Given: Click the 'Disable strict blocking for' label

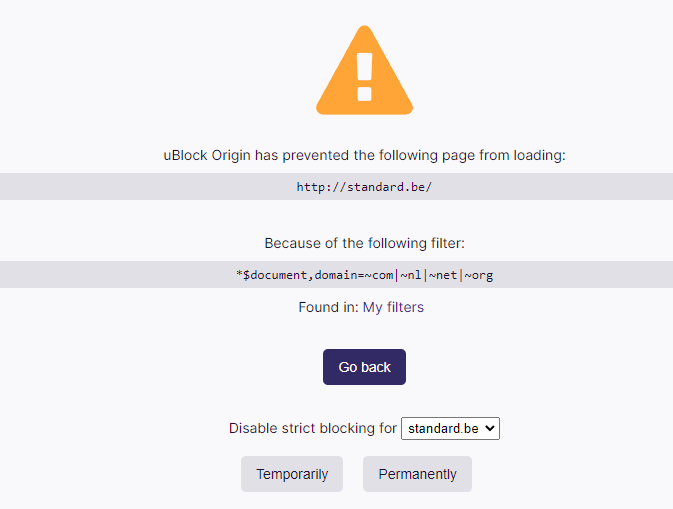Looking at the screenshot, I should pos(312,428).
